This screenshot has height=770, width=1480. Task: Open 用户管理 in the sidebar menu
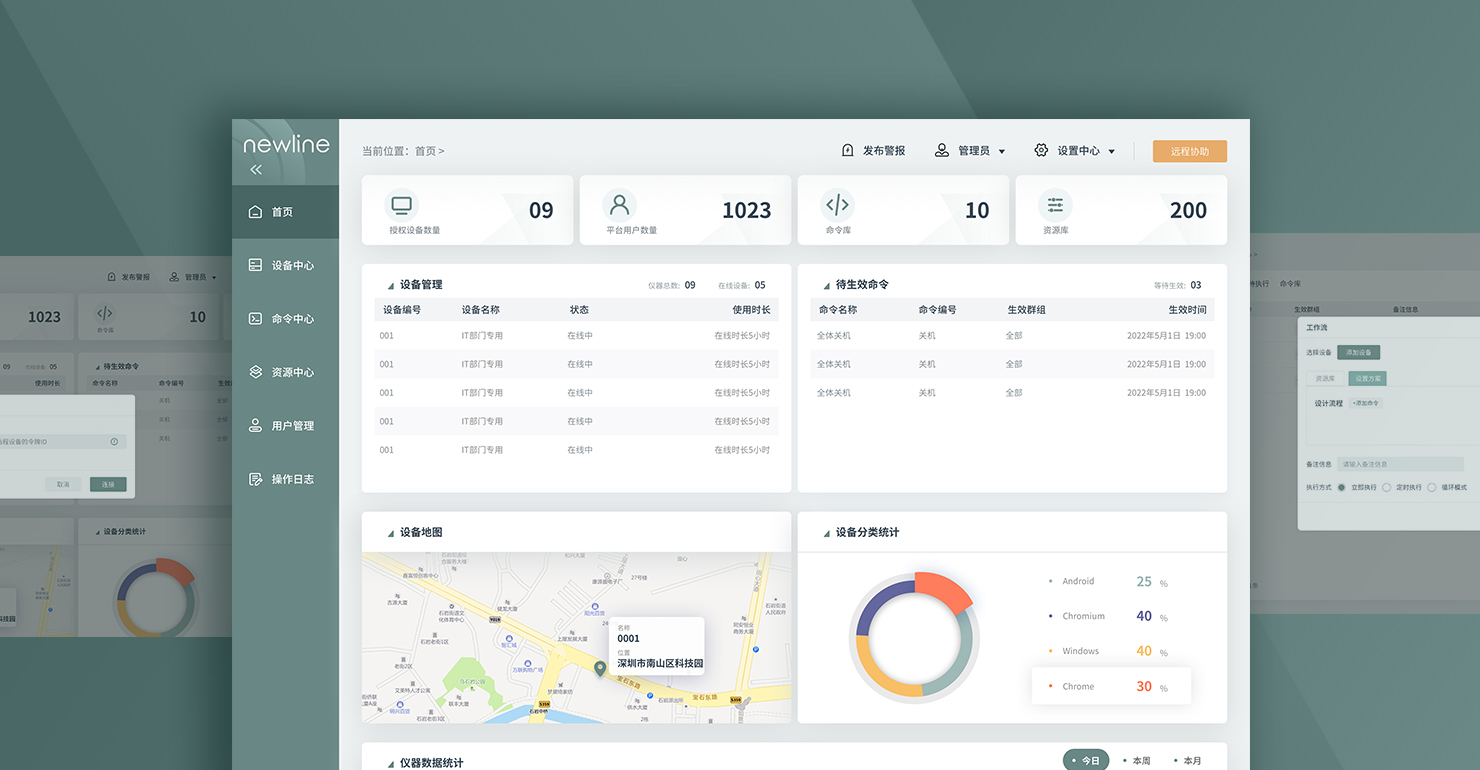[292, 426]
